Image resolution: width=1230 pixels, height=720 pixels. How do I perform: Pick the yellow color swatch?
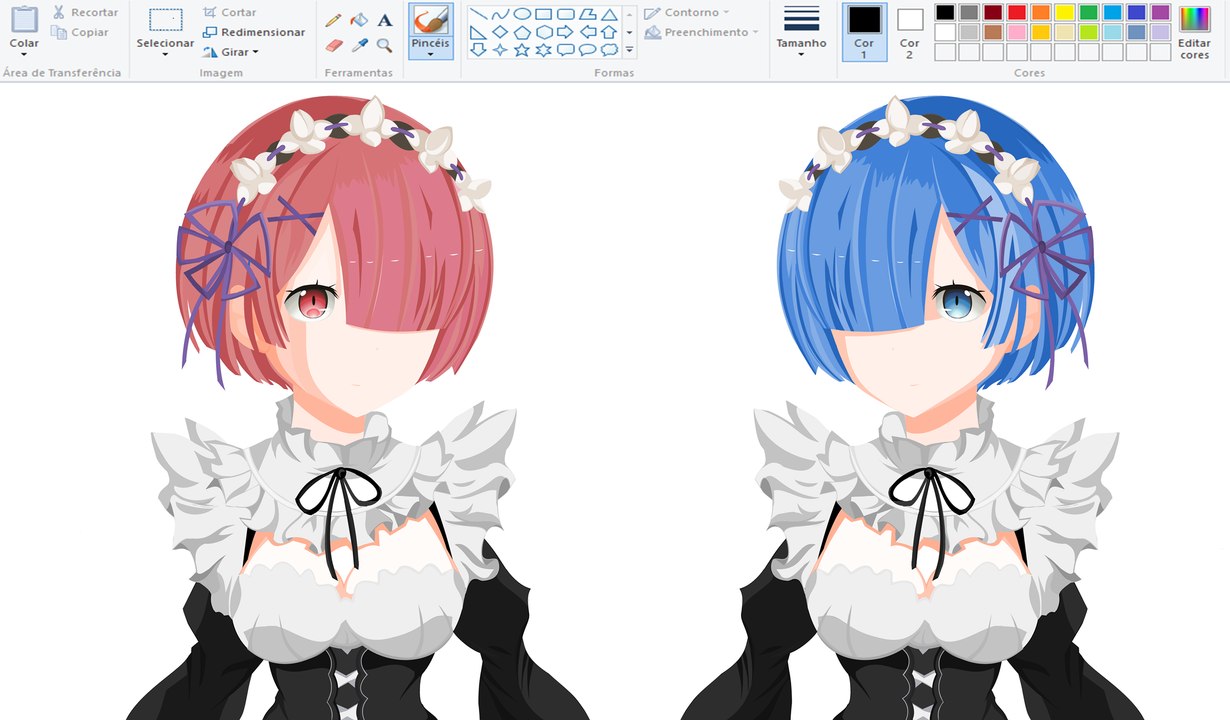[1065, 13]
